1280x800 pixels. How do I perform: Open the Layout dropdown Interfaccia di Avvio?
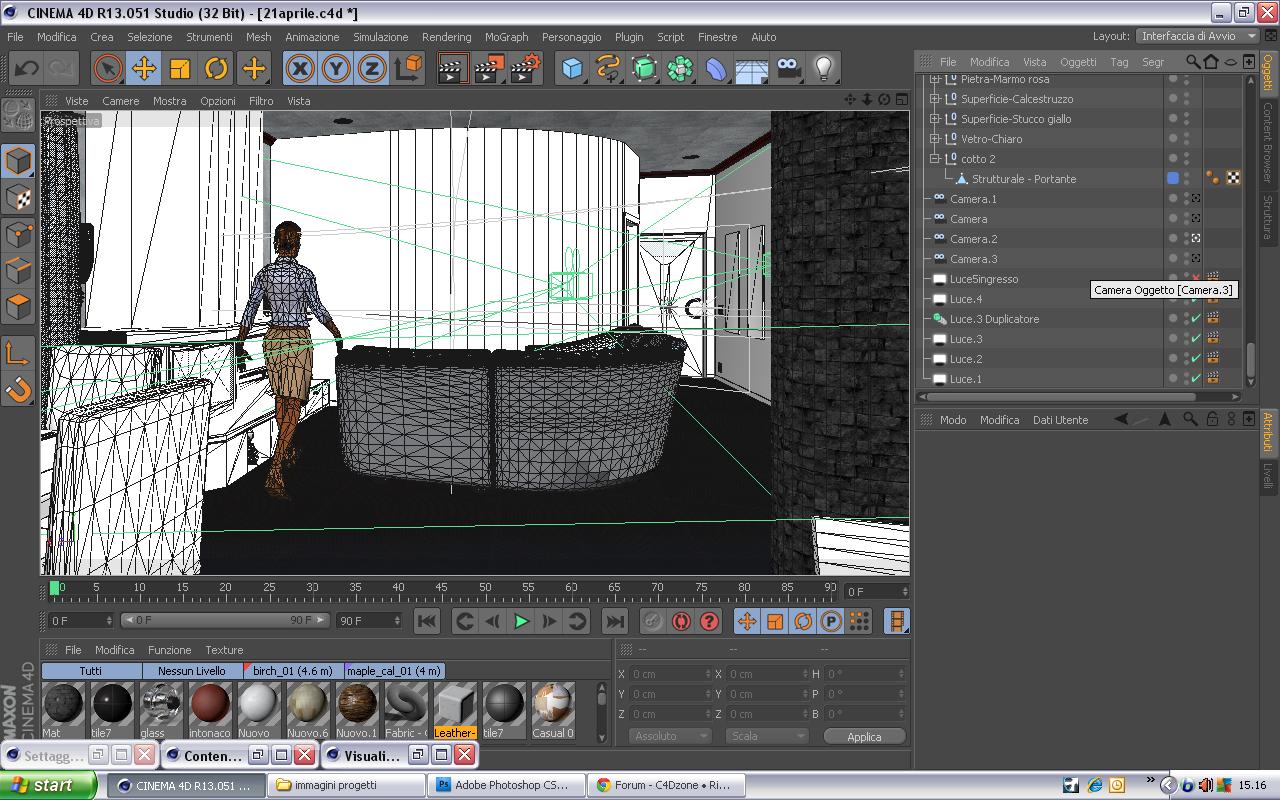tap(1197, 36)
